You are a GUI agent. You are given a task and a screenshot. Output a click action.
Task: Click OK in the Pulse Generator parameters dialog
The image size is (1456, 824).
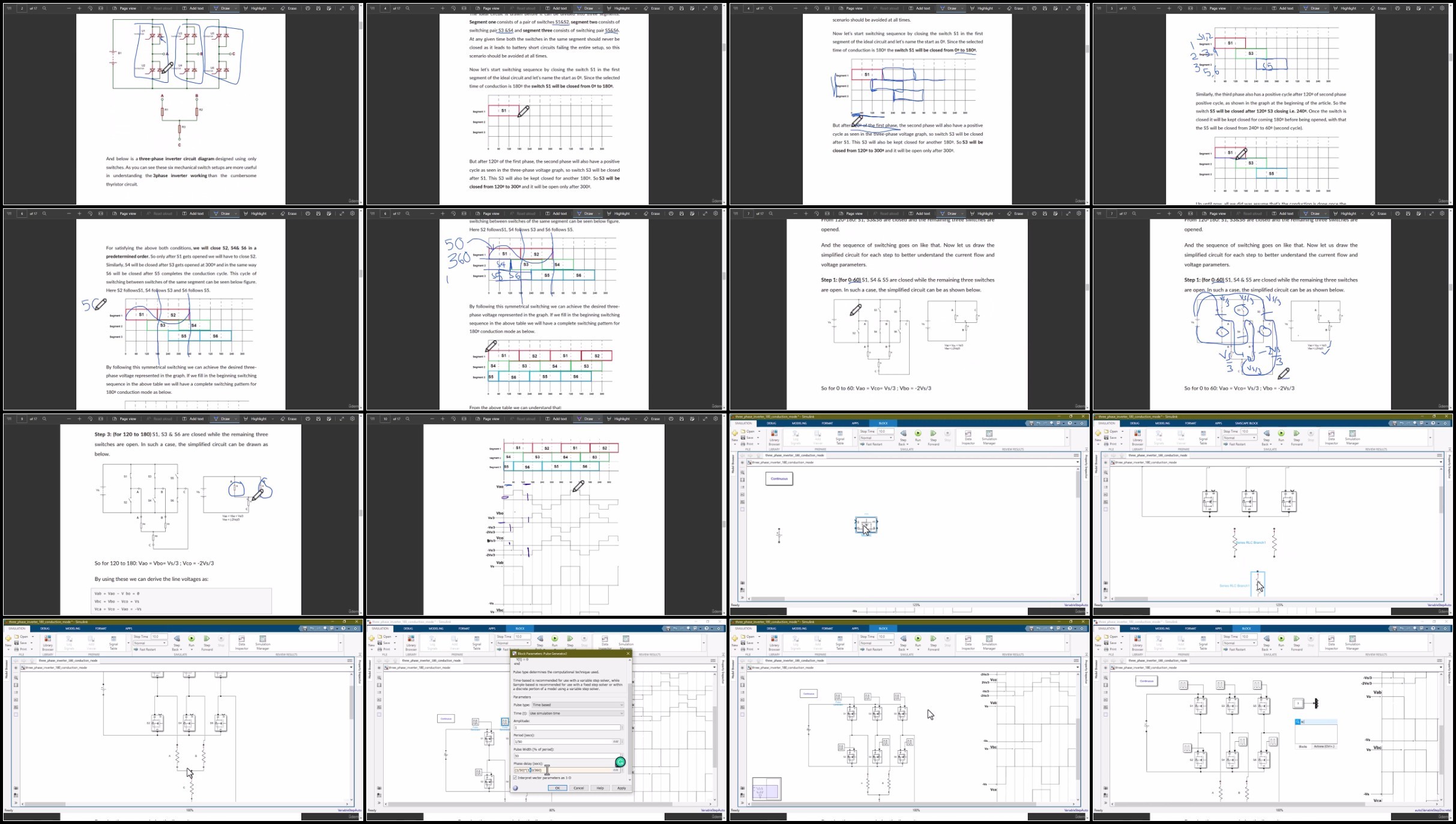pyautogui.click(x=557, y=788)
